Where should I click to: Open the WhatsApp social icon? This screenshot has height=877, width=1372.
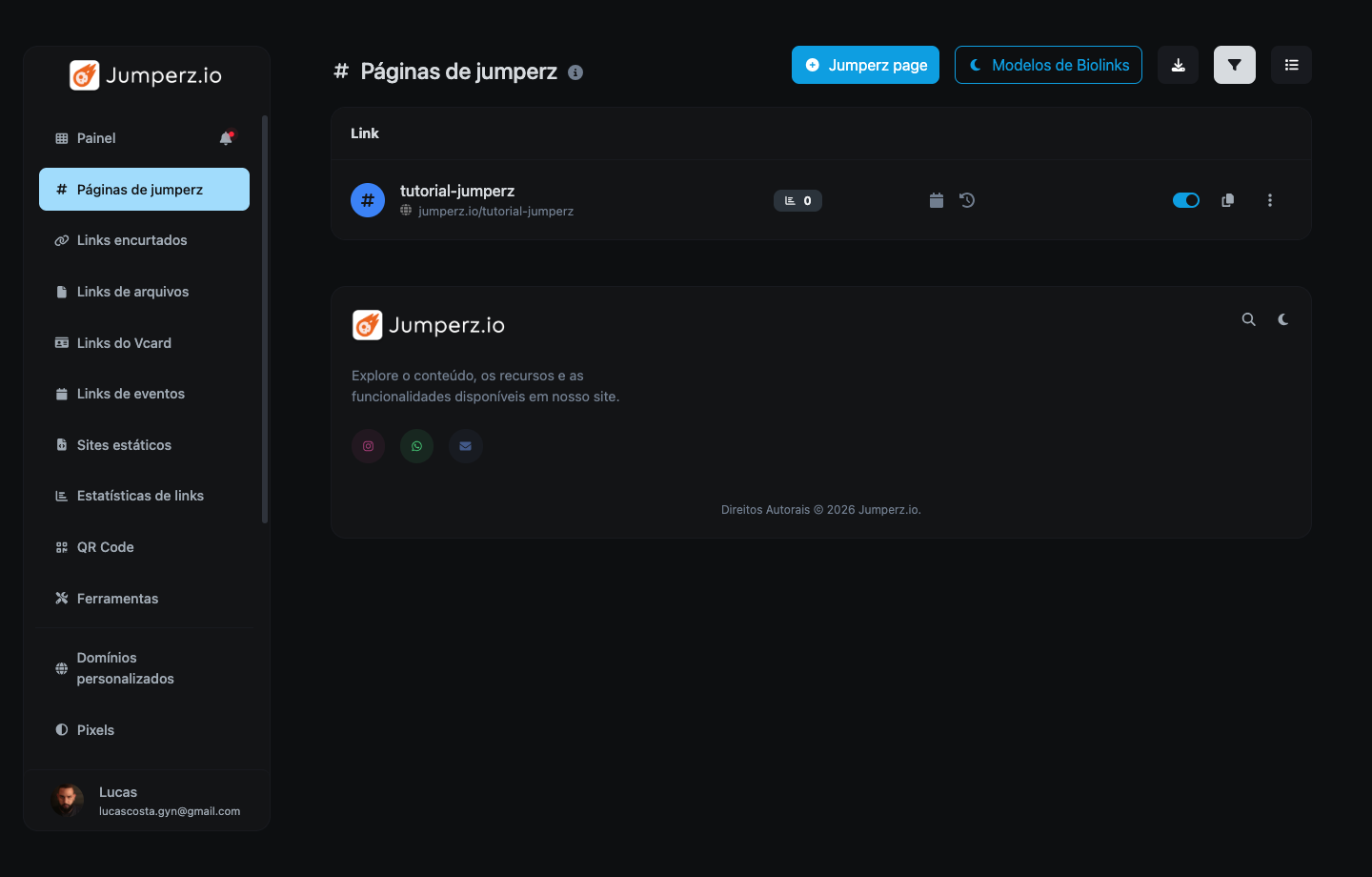click(x=417, y=446)
